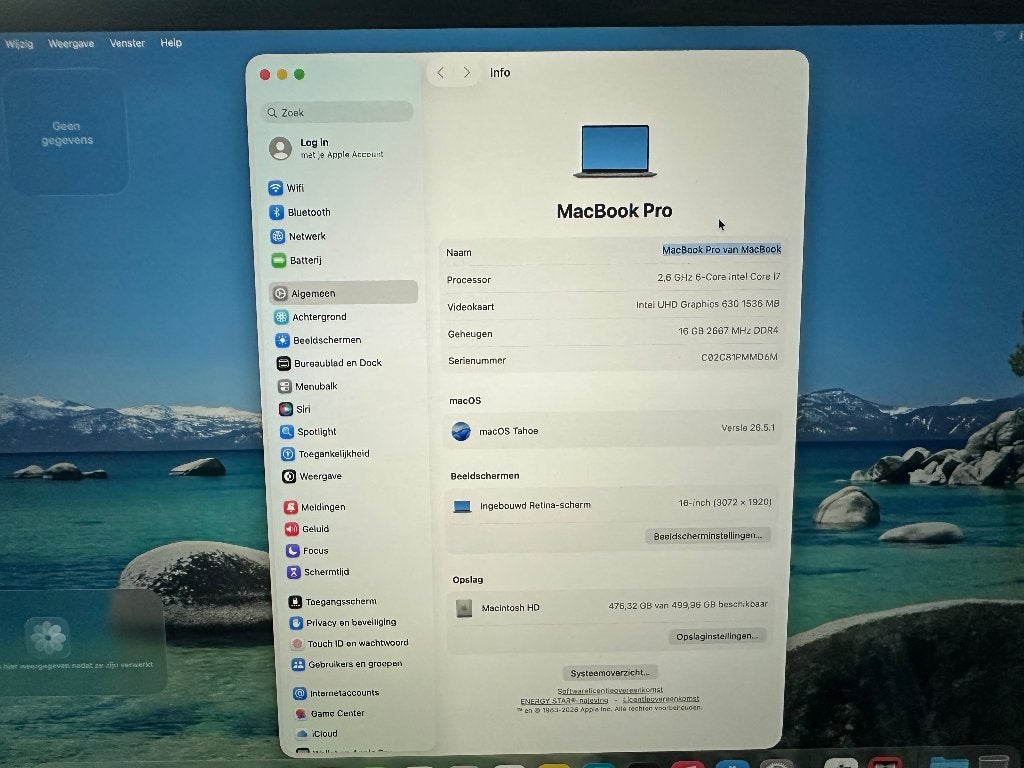The image size is (1024, 768).
Task: Open Schermtijd hourglass icon
Action: pyautogui.click(x=294, y=572)
